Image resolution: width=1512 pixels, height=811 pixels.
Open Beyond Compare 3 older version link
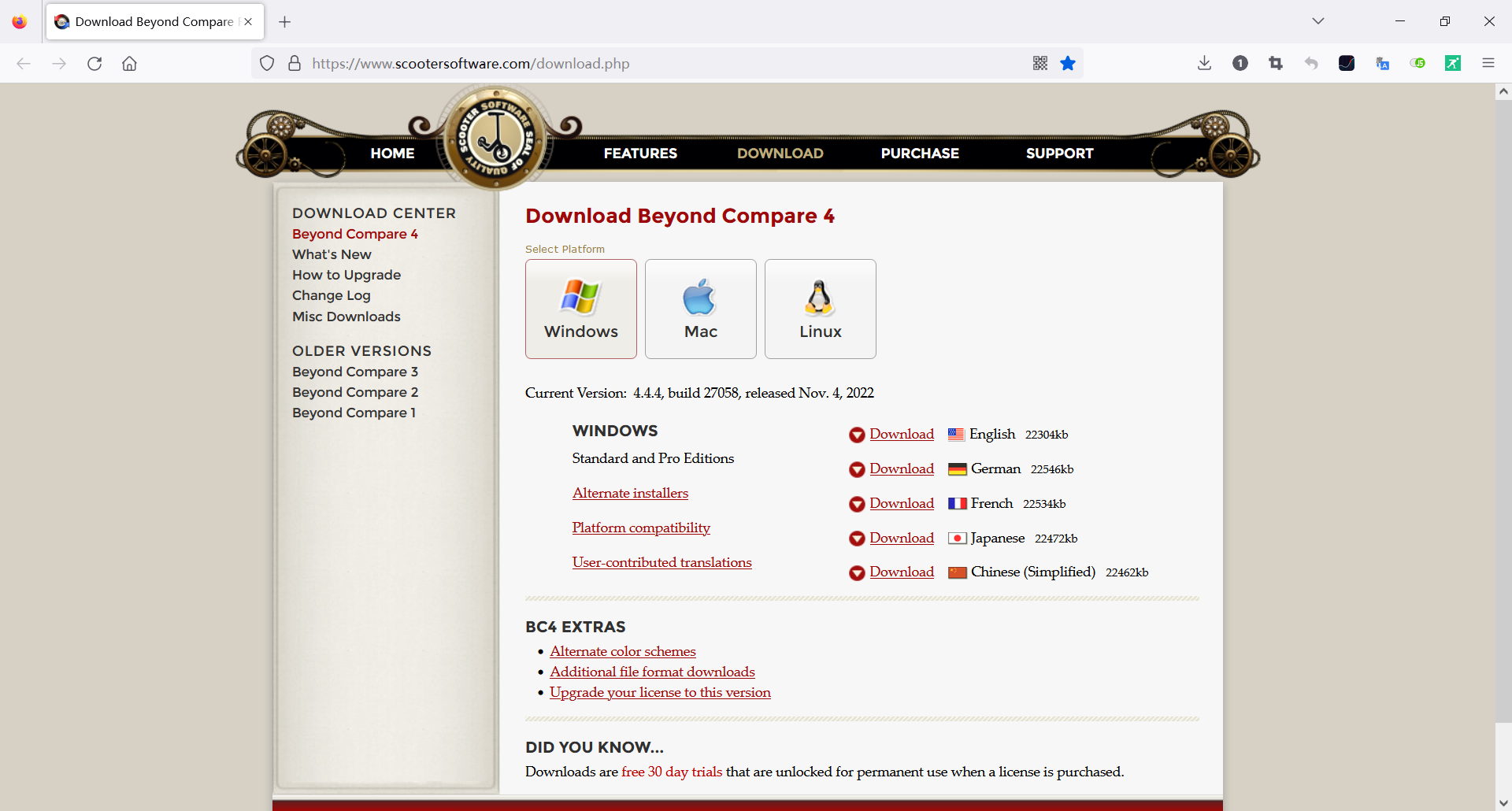(355, 372)
